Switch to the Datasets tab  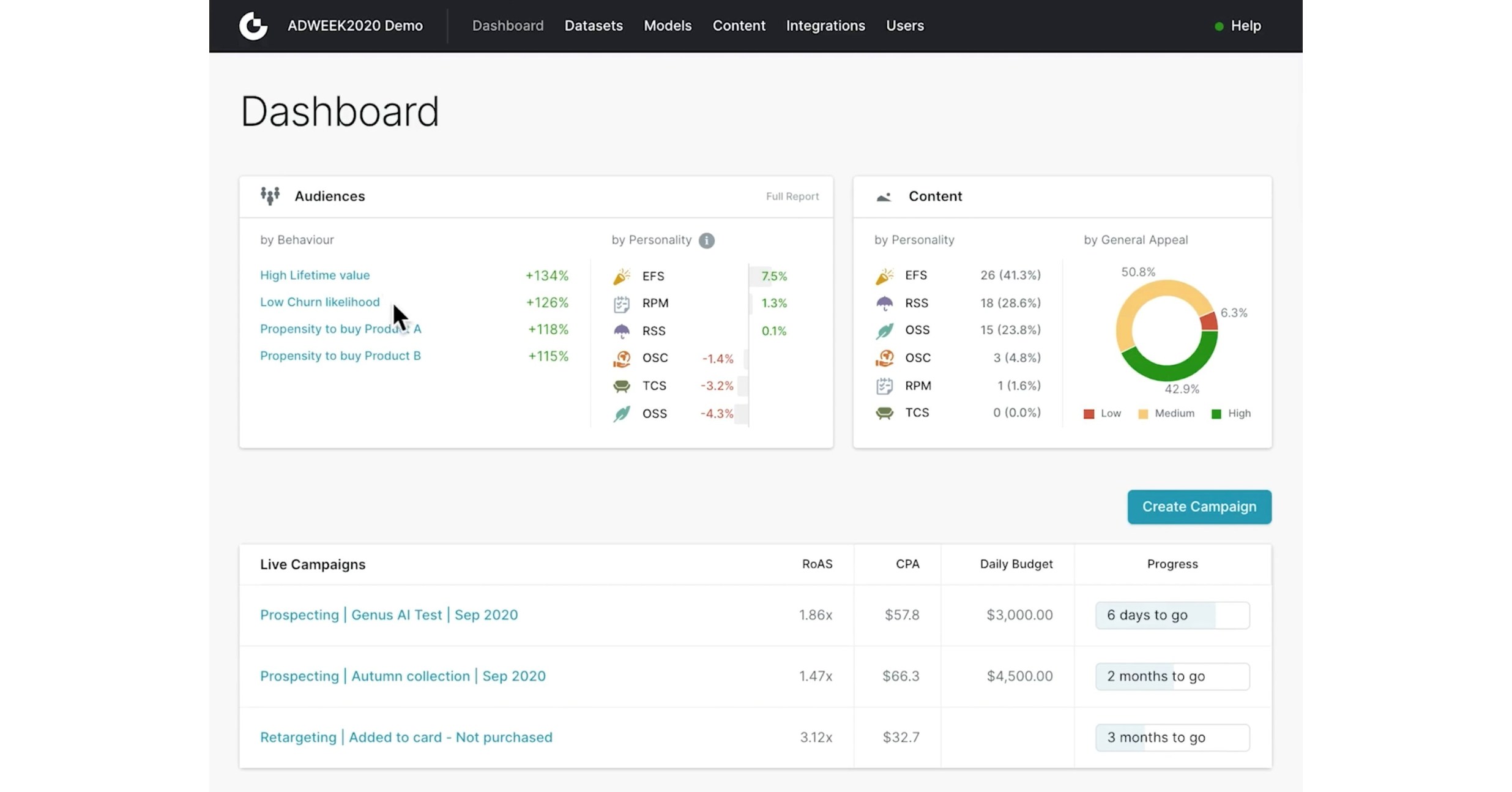pos(593,26)
